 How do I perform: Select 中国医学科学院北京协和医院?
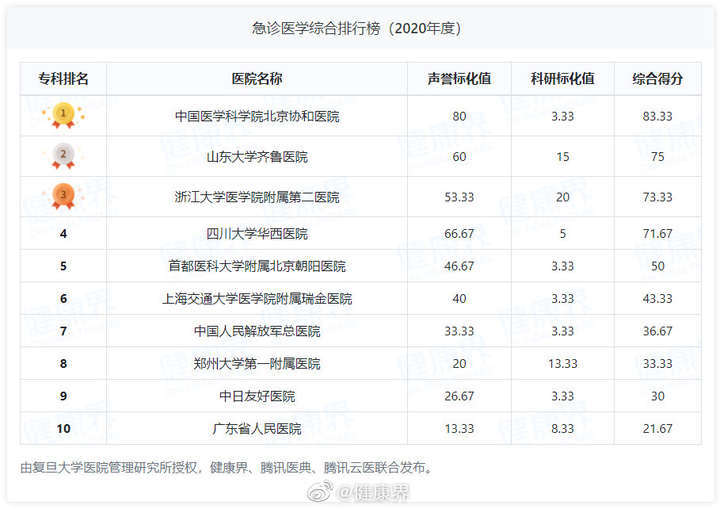[257, 116]
